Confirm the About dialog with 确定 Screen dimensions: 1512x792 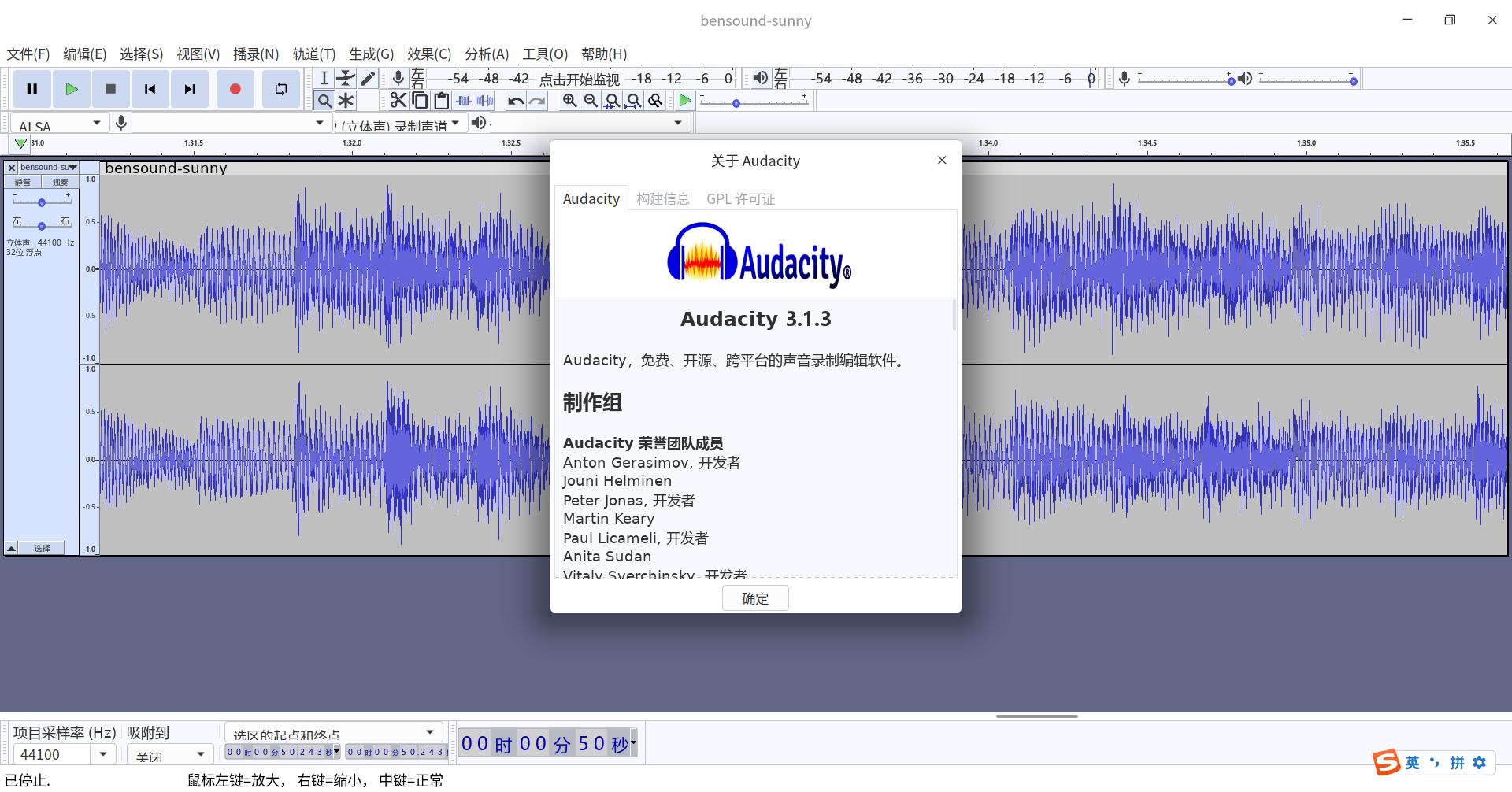tap(754, 598)
